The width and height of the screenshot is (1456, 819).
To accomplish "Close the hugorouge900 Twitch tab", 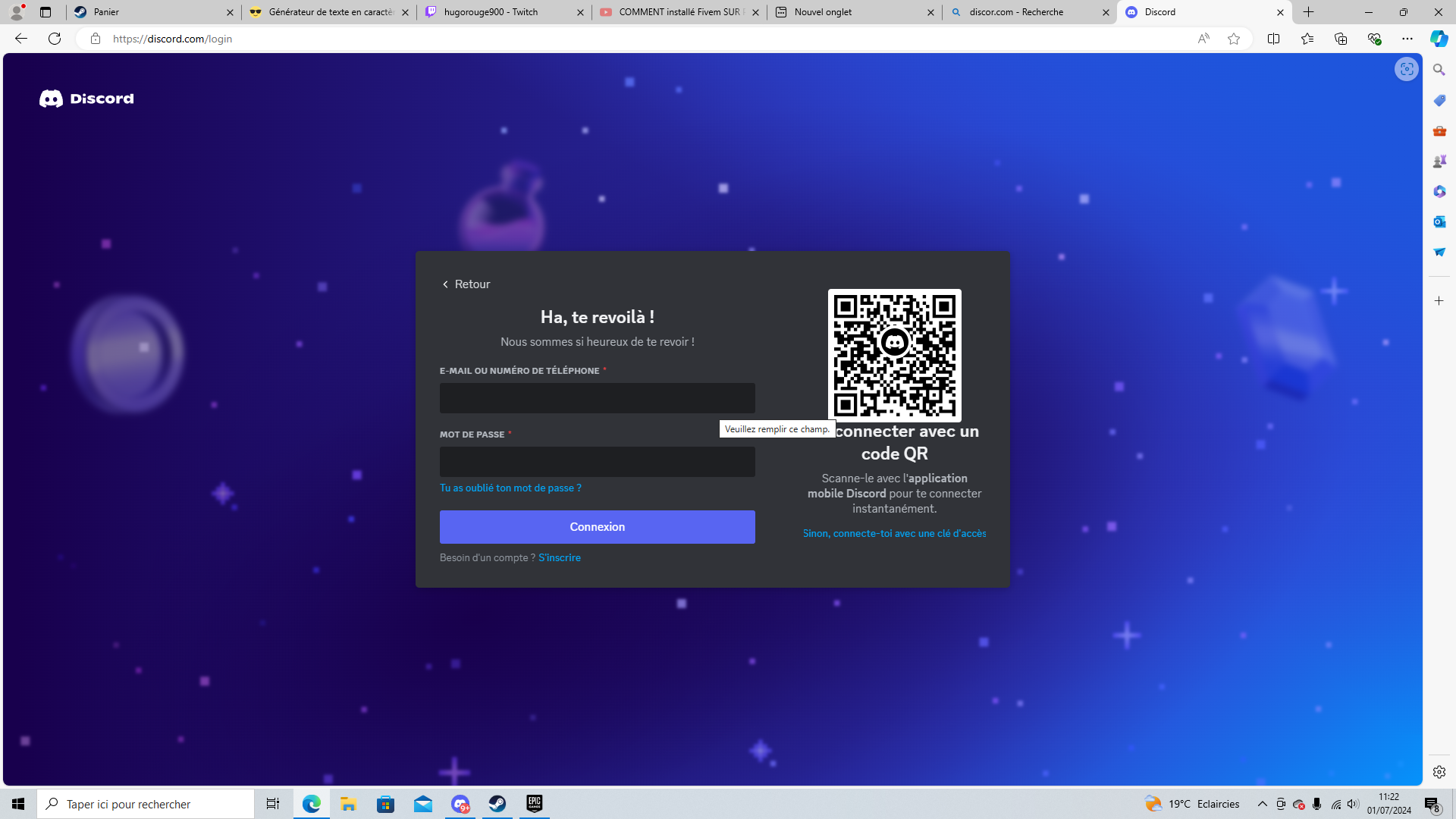I will [x=580, y=12].
